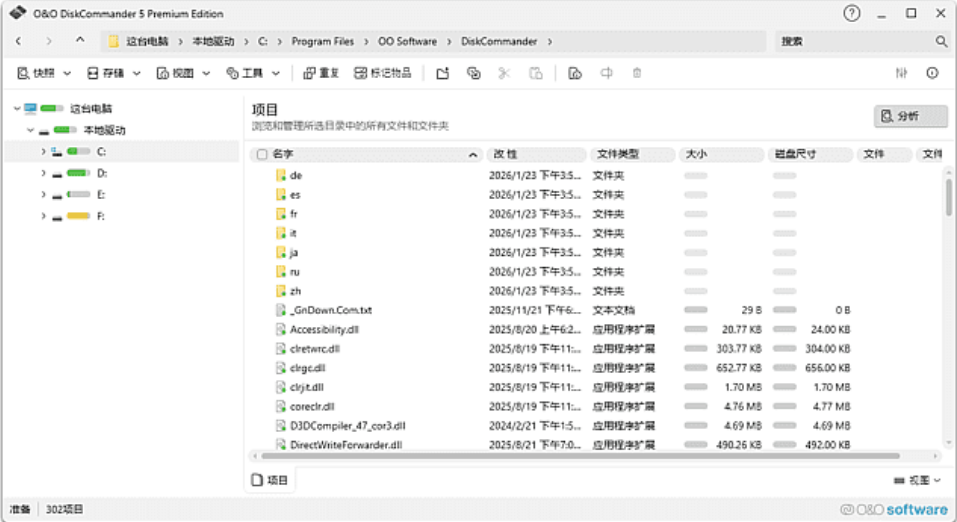Viewport: 957px width, 522px height.
Task: Click the 磁盘尺寸 disk size column header
Action: click(810, 154)
